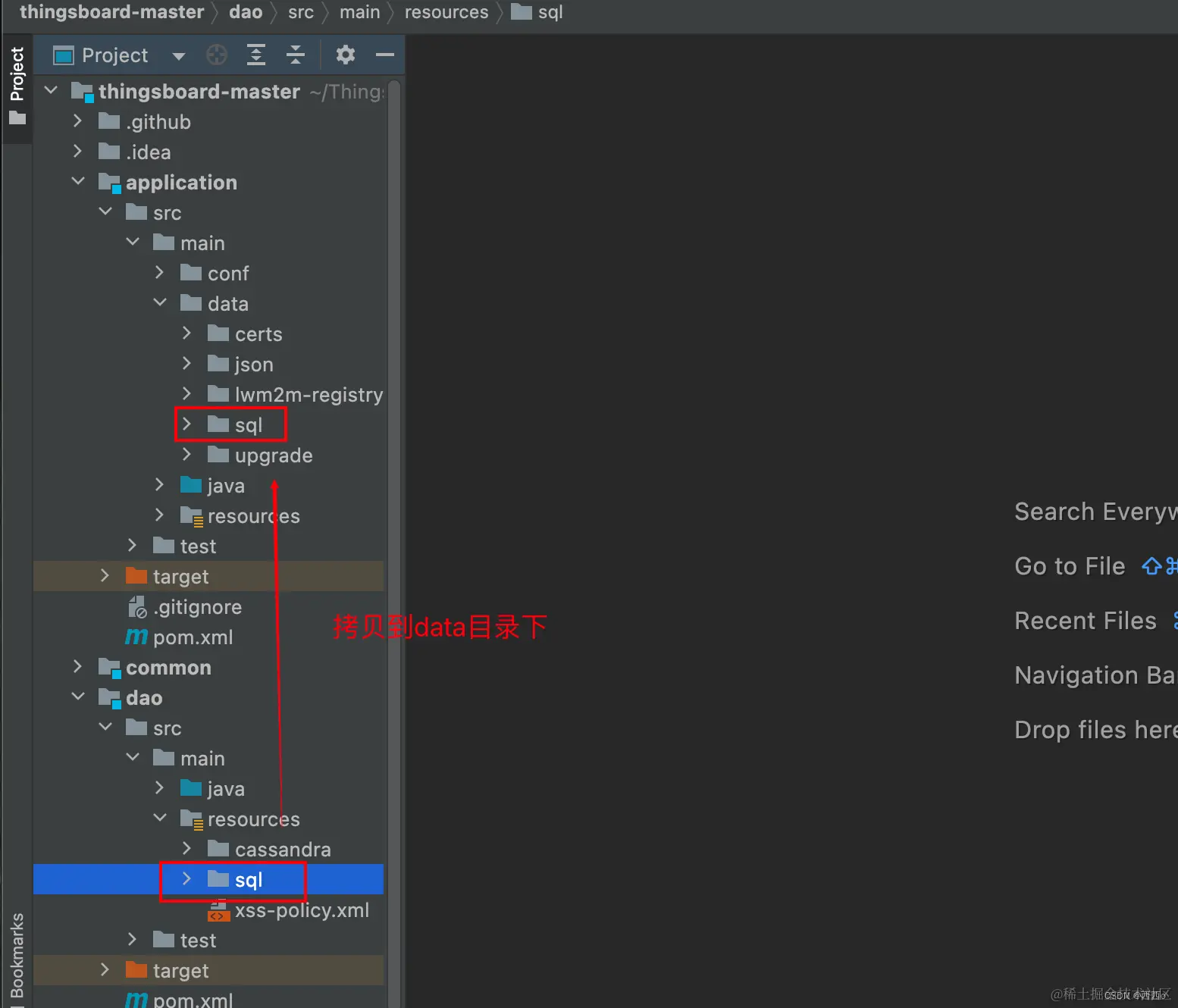
Task: Select the common module icon
Action: [x=110, y=668]
